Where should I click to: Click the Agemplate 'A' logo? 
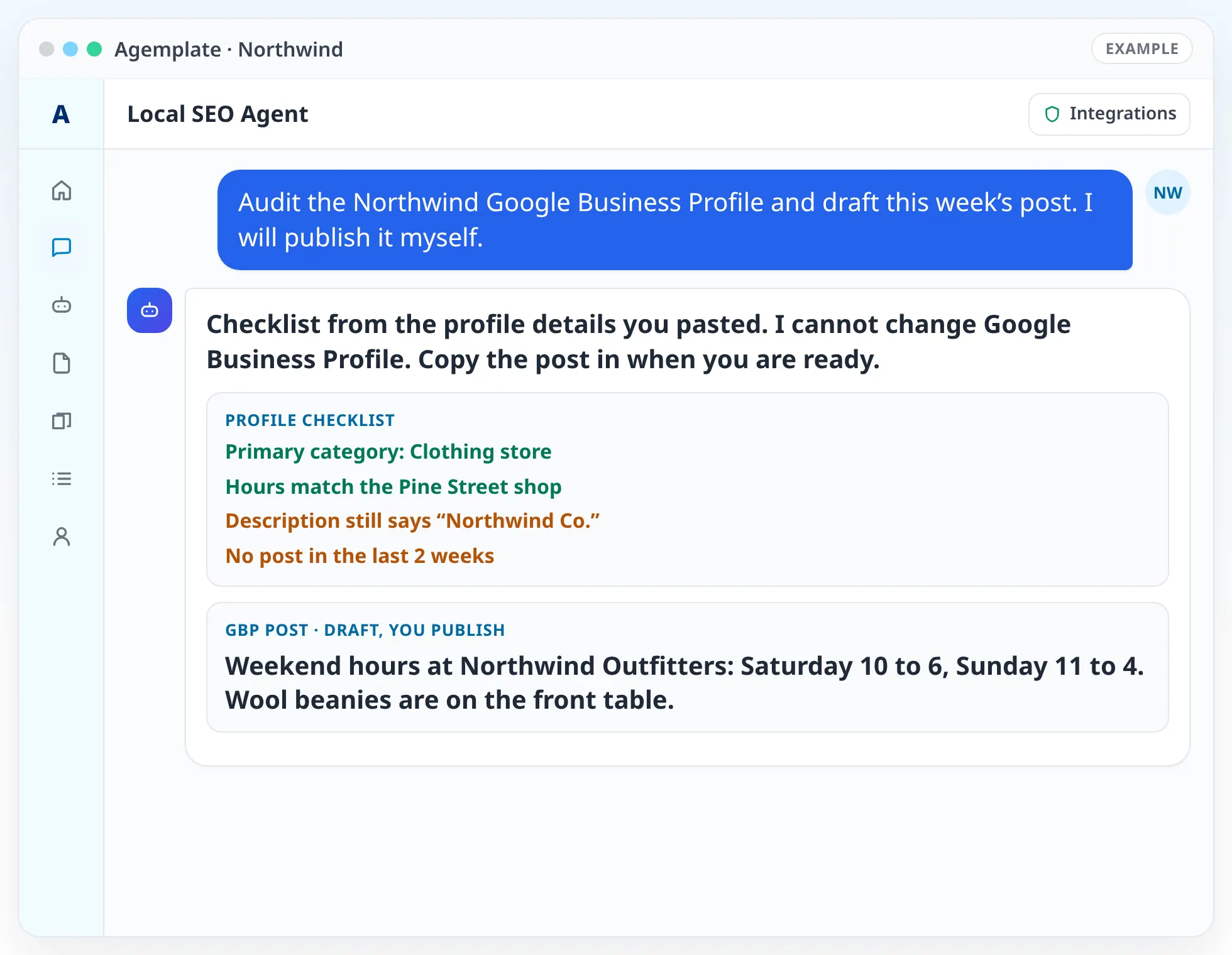point(61,114)
